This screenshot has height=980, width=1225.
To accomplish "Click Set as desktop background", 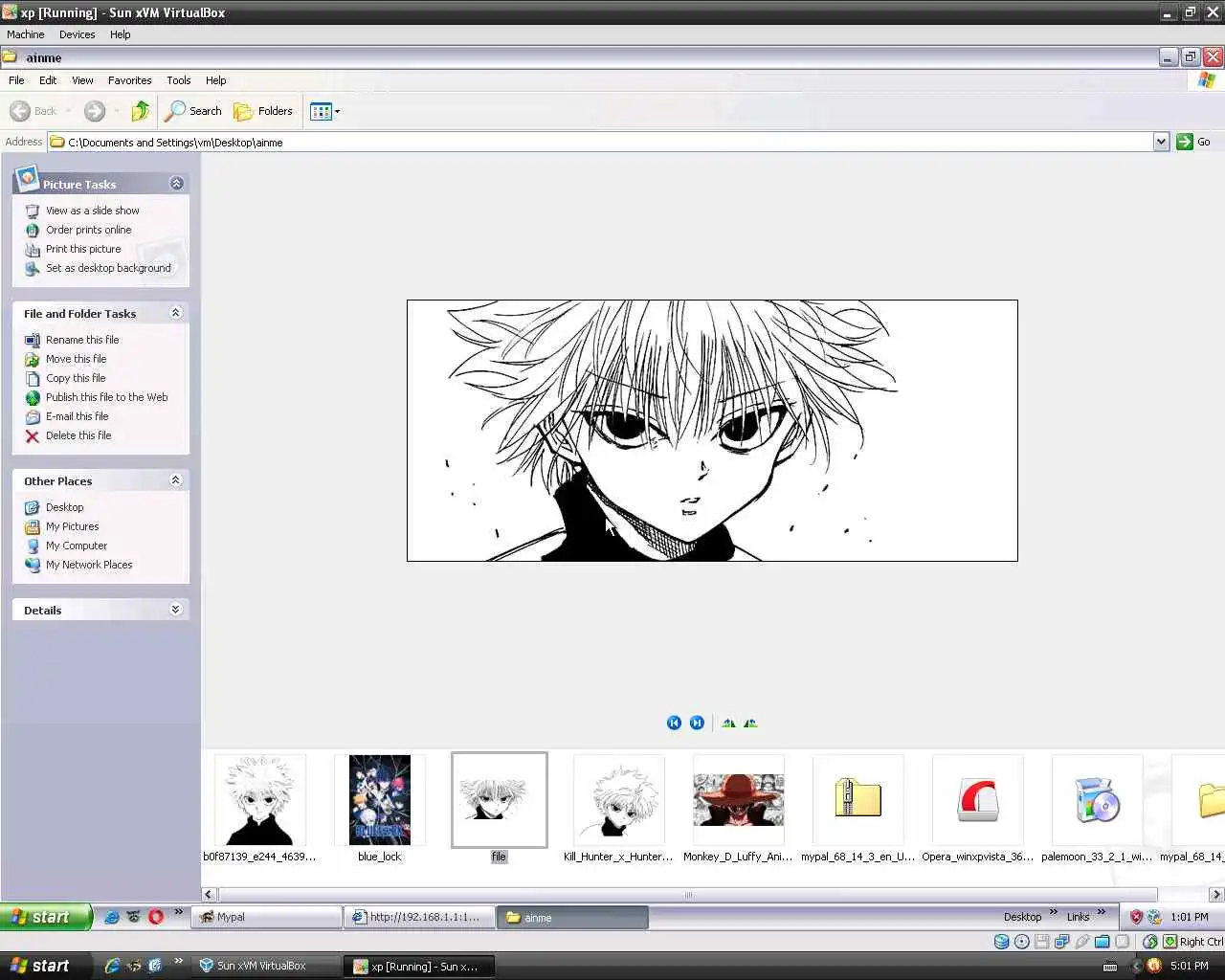I will pos(108,268).
